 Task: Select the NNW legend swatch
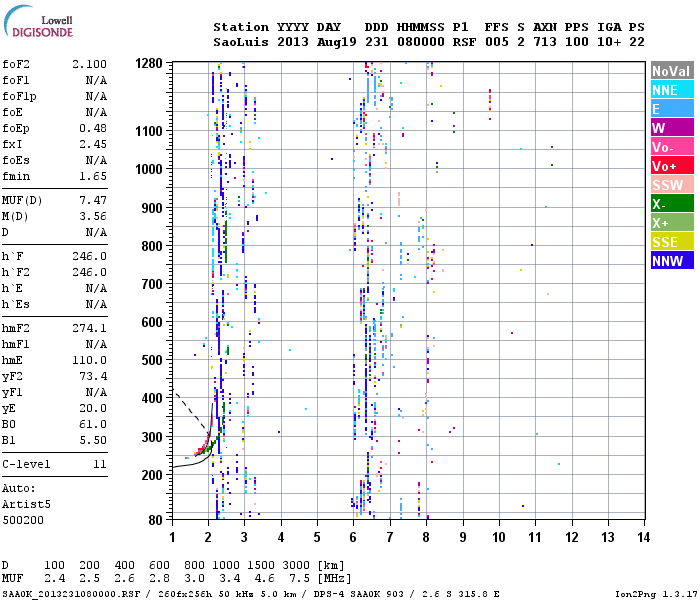pos(672,261)
